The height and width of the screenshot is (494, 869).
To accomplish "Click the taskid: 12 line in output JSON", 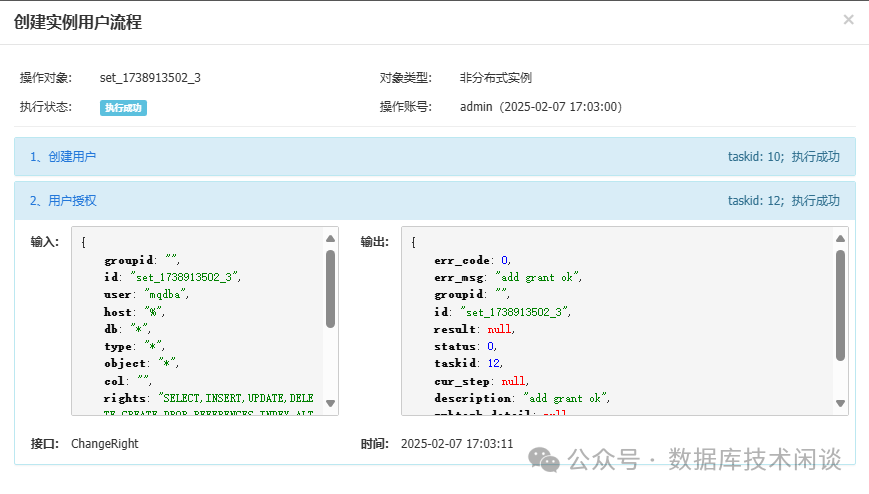I will 468,363.
